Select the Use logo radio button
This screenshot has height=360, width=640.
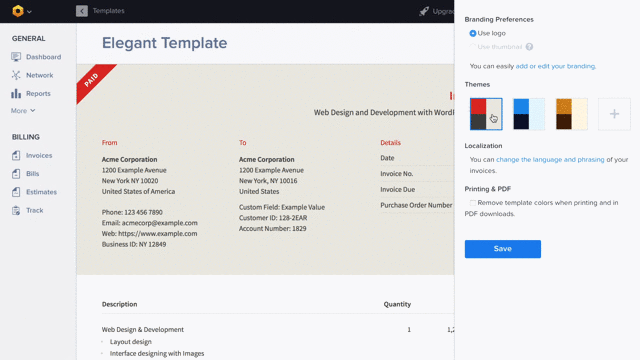click(473, 33)
